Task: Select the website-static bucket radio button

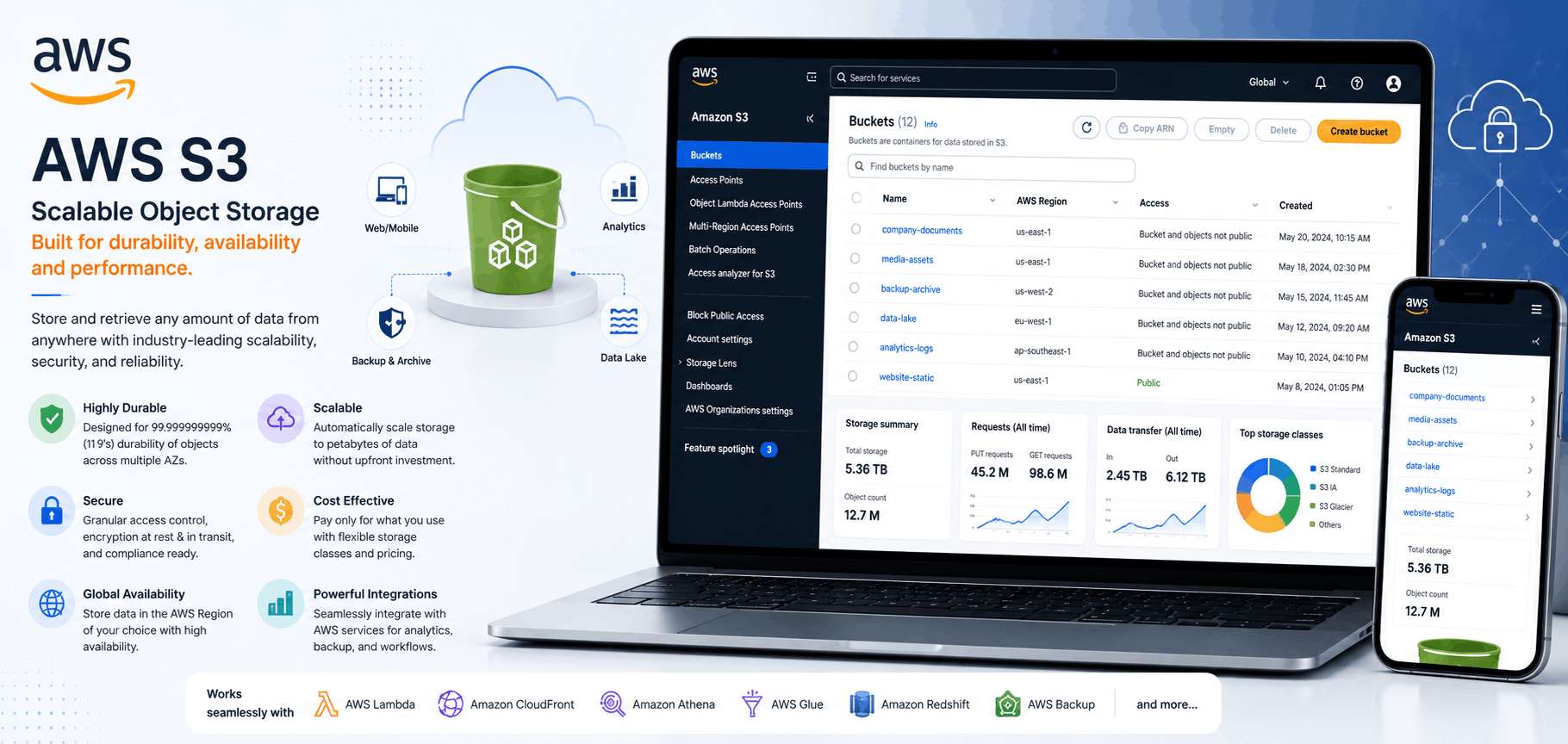Action: (852, 376)
